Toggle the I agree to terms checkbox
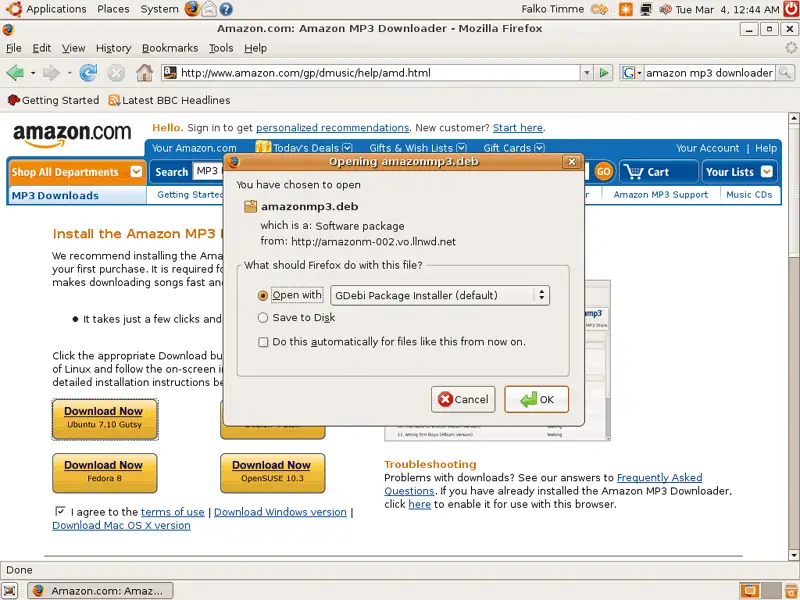800x600 pixels. [x=60, y=511]
